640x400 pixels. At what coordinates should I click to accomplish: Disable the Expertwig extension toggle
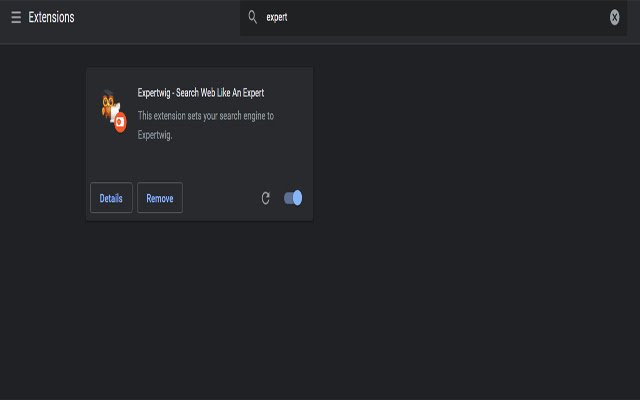tap(293, 198)
